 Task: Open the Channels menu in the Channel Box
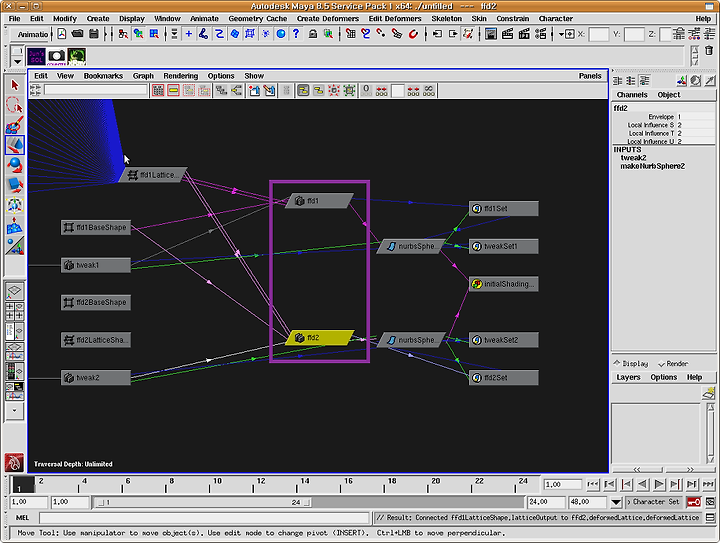[x=632, y=95]
